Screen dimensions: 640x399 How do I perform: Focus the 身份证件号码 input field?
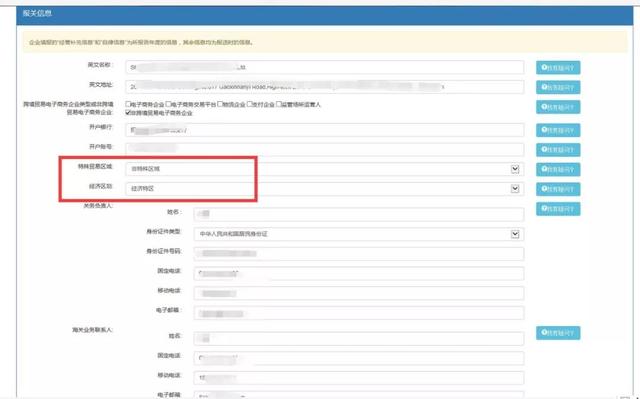[x=359, y=254]
